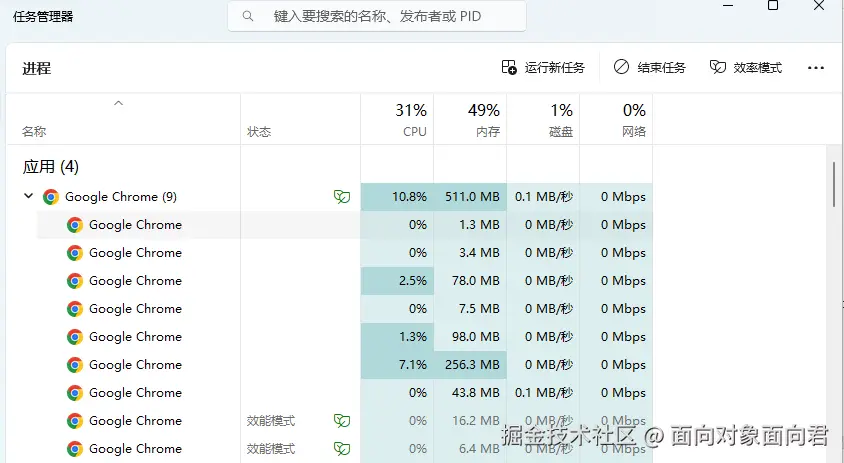
Task: Click the 运行新任务 button
Action: click(543, 67)
